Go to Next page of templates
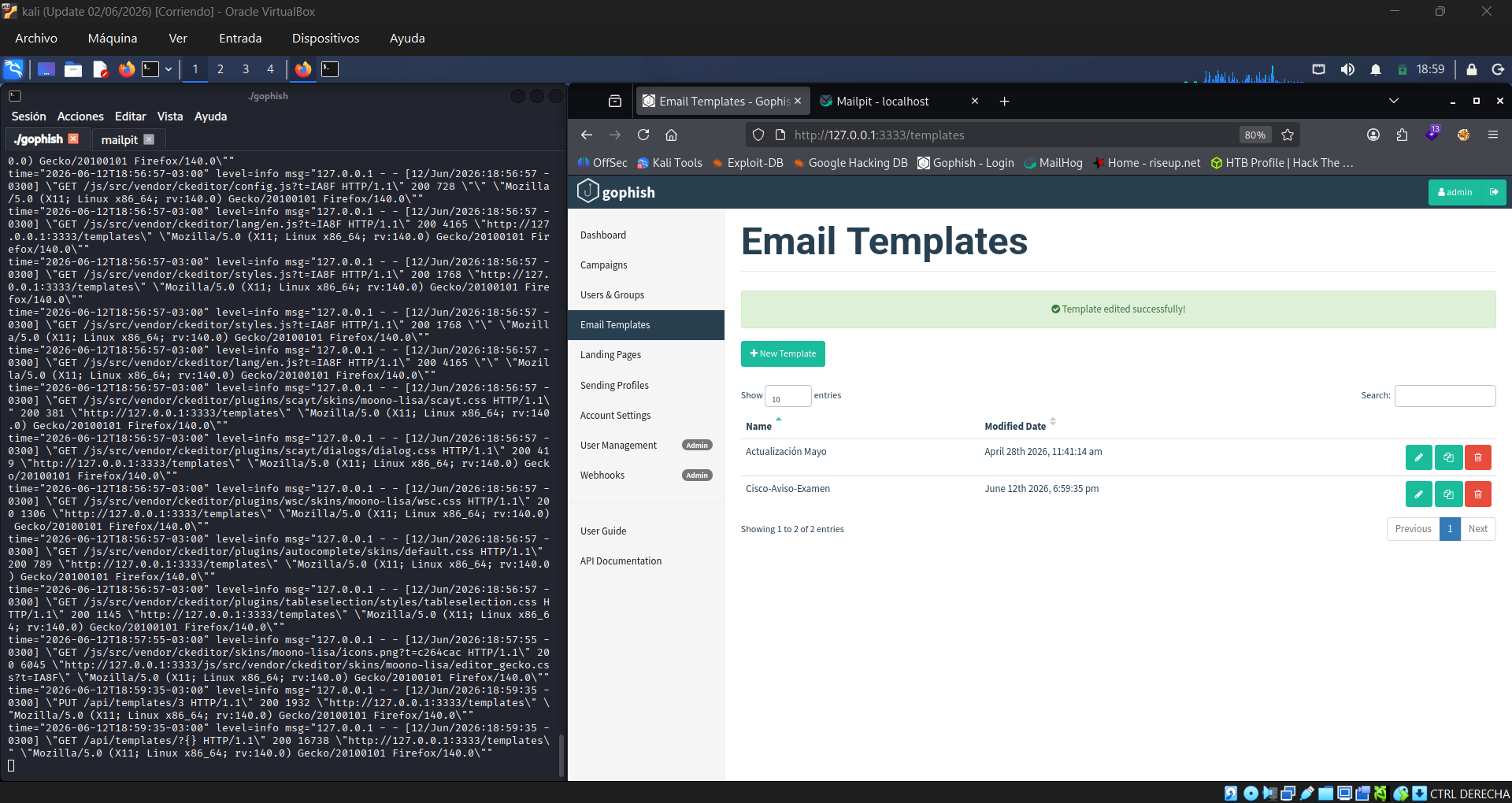The image size is (1512, 803). click(x=1478, y=529)
